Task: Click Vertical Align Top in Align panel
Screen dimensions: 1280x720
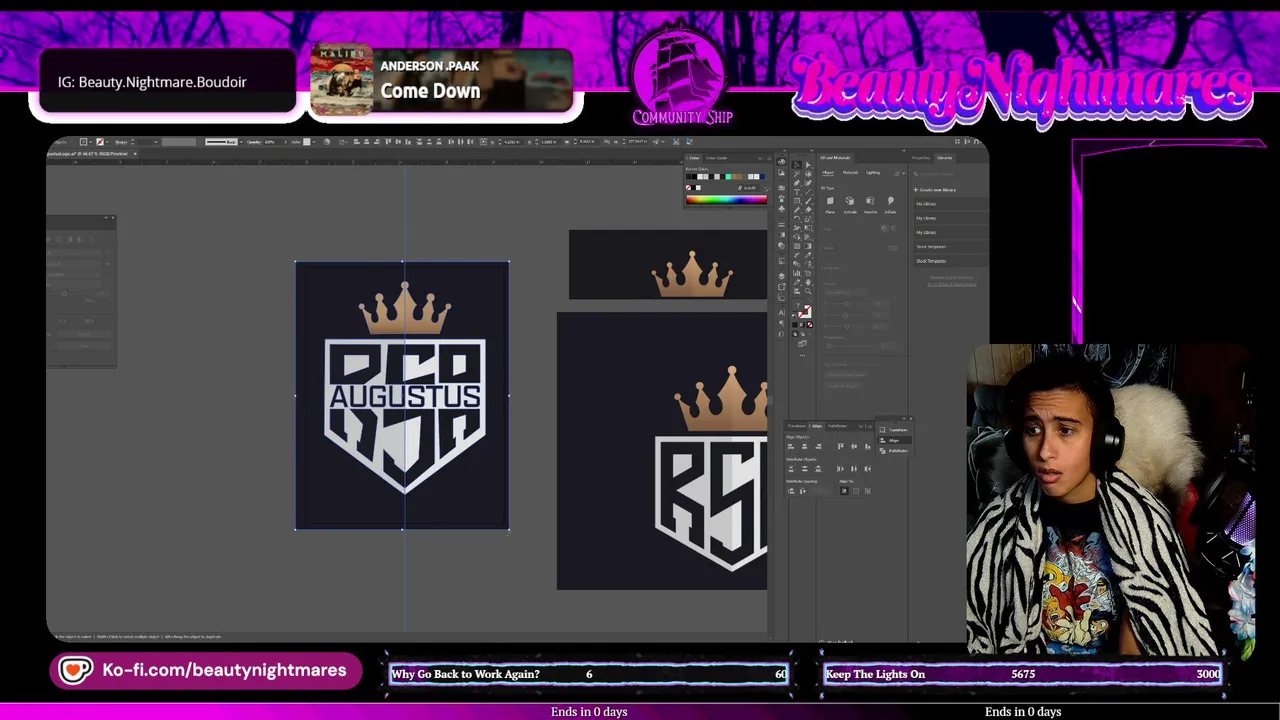Action: (x=840, y=447)
